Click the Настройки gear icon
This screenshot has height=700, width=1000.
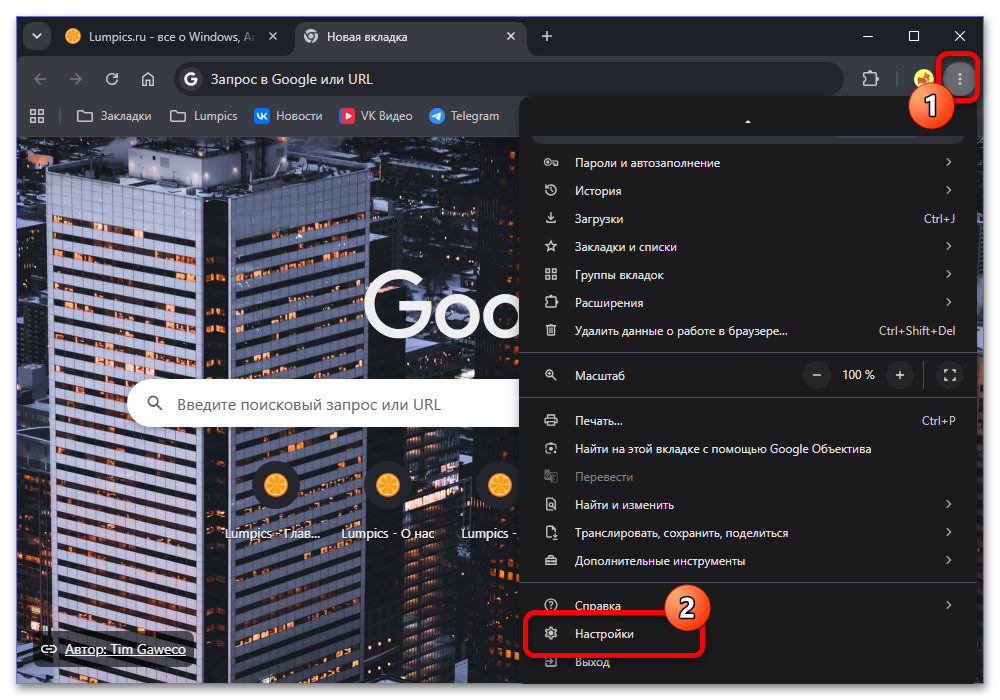click(551, 634)
